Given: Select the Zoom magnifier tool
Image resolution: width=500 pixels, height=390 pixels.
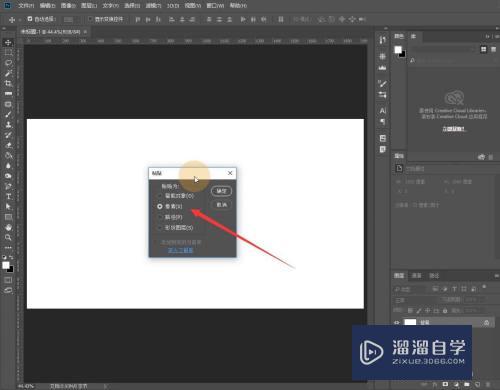Looking at the screenshot, I should (x=8, y=237).
